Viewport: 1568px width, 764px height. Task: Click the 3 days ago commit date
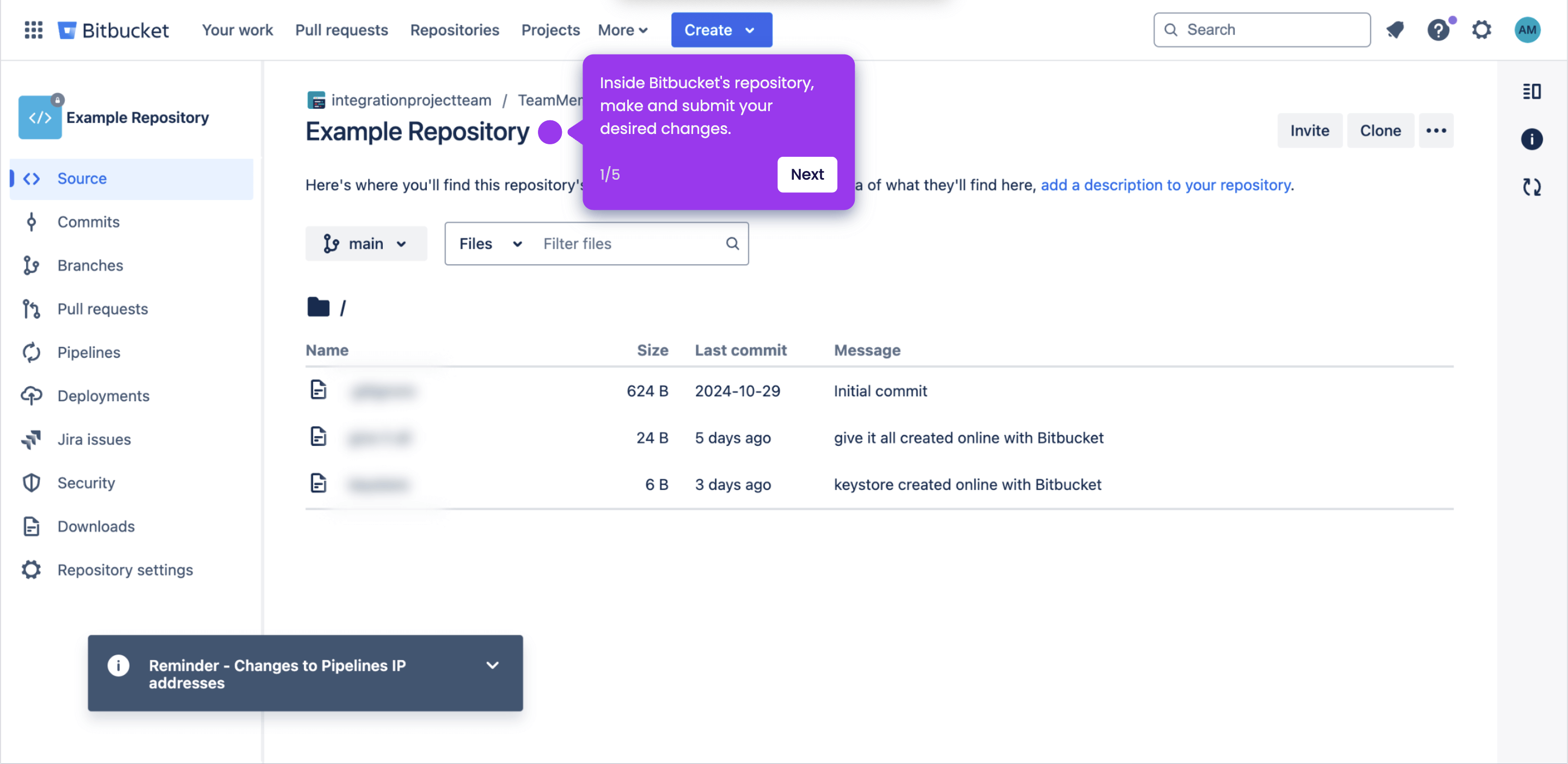coord(733,485)
